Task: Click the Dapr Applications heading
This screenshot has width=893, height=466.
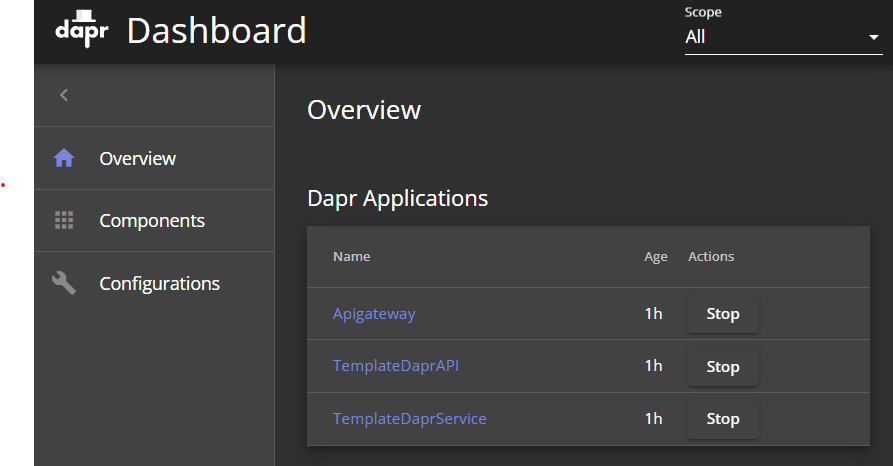Action: click(398, 199)
